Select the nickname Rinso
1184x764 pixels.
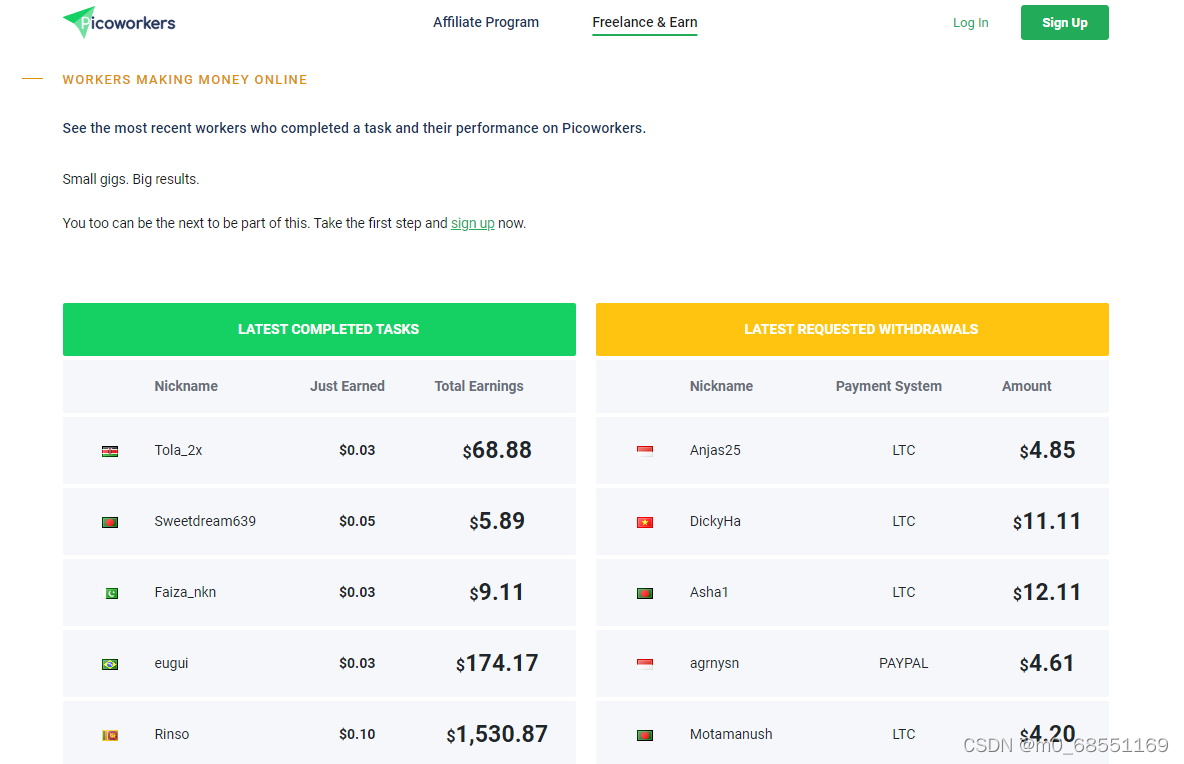172,735
